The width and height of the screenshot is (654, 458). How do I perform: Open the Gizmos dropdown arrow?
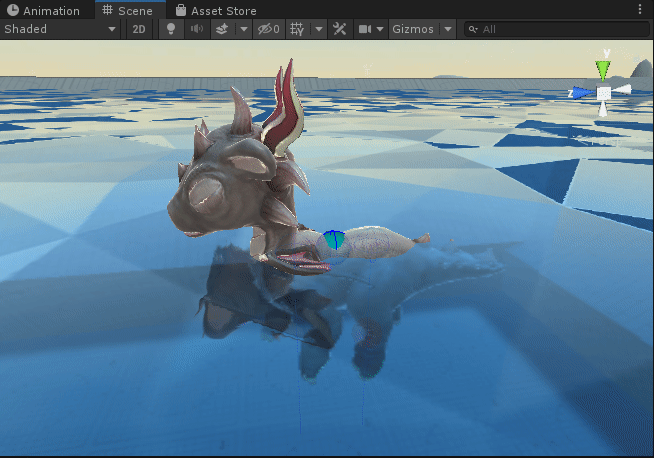tap(447, 29)
